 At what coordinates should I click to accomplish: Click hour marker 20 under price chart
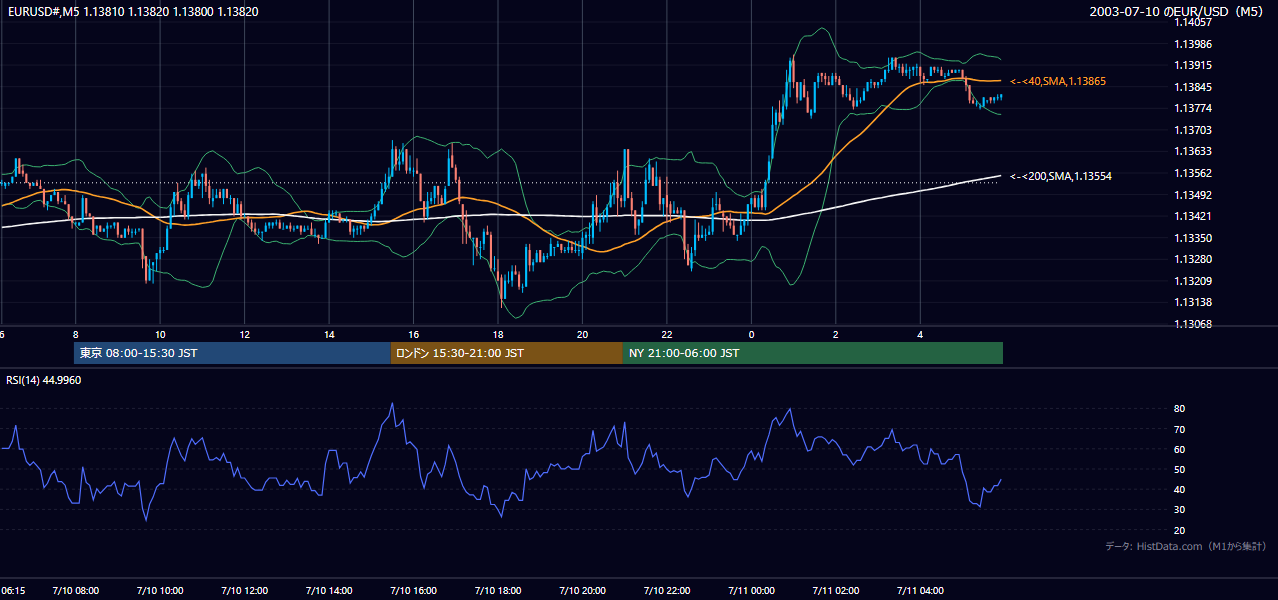pyautogui.click(x=582, y=335)
